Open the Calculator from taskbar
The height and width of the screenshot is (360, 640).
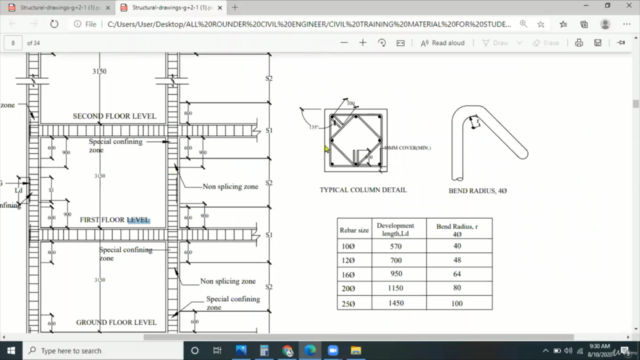[264, 351]
